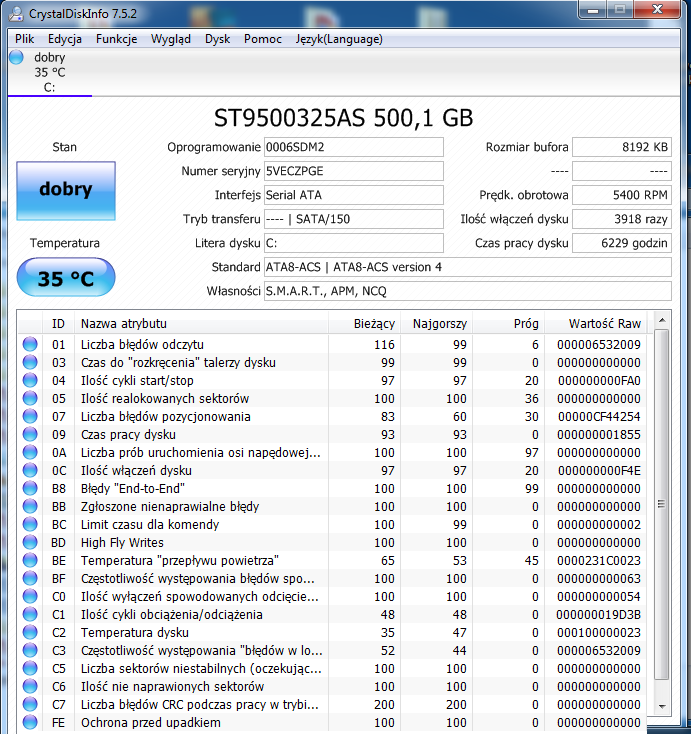The width and height of the screenshot is (691, 734).
Task: Click the Numer seryjny field 5VECZPGE
Action: (x=353, y=171)
